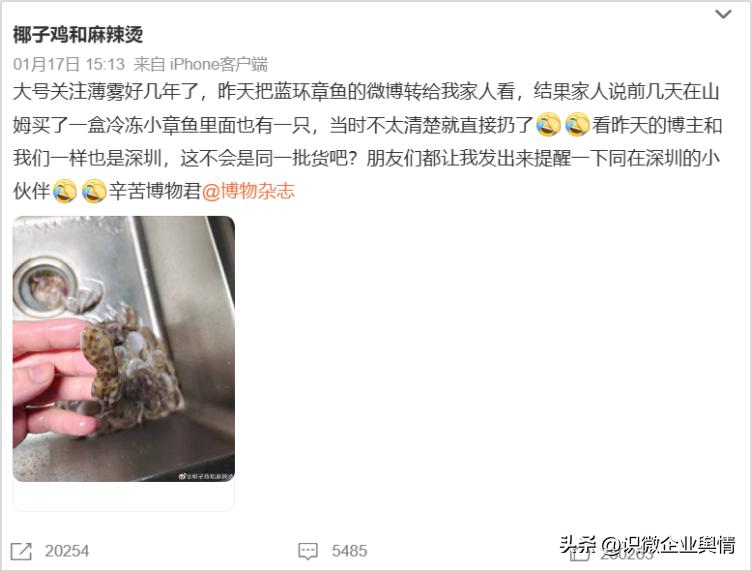
Task: Click the partially hidden like count
Action: pos(626,555)
